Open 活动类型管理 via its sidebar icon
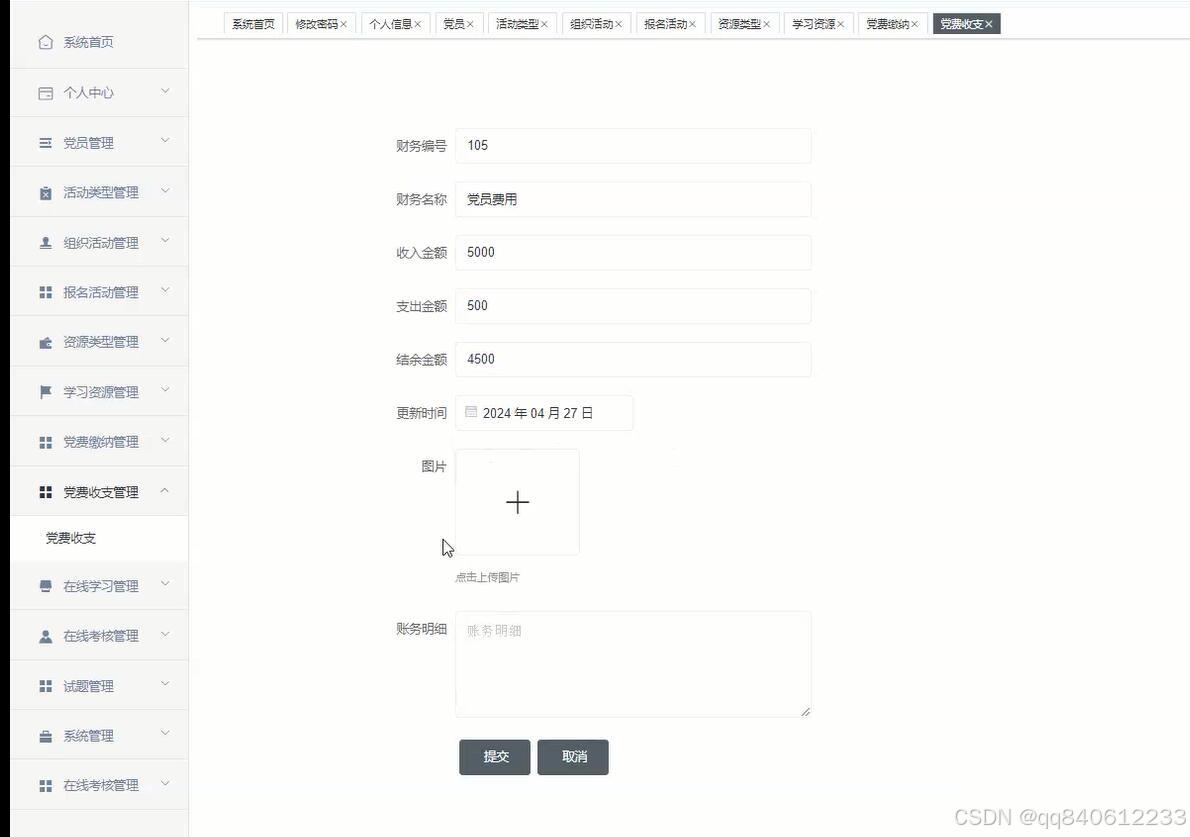1190x837 pixels. 45,192
